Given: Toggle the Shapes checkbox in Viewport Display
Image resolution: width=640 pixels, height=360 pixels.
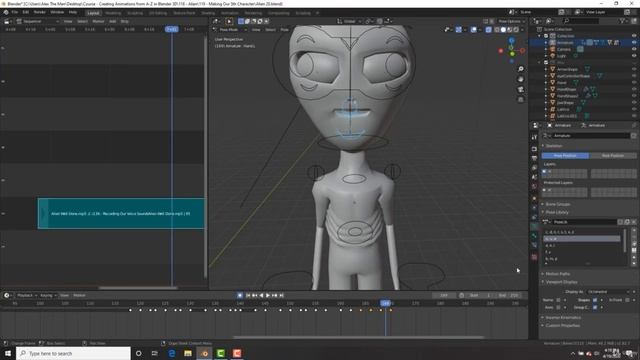Looking at the screenshot, I should point(595,300).
